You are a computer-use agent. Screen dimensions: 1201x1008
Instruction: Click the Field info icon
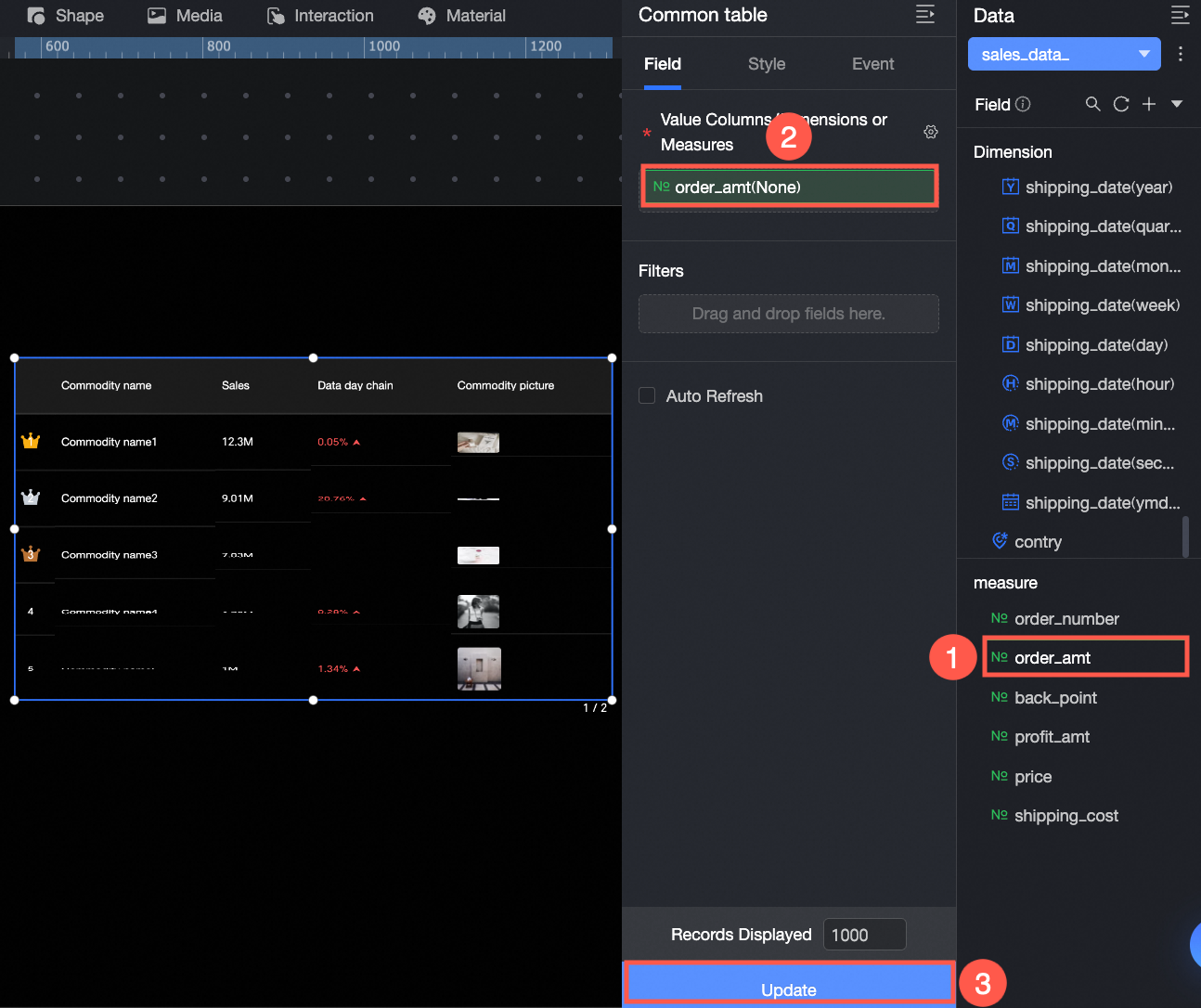[1023, 104]
